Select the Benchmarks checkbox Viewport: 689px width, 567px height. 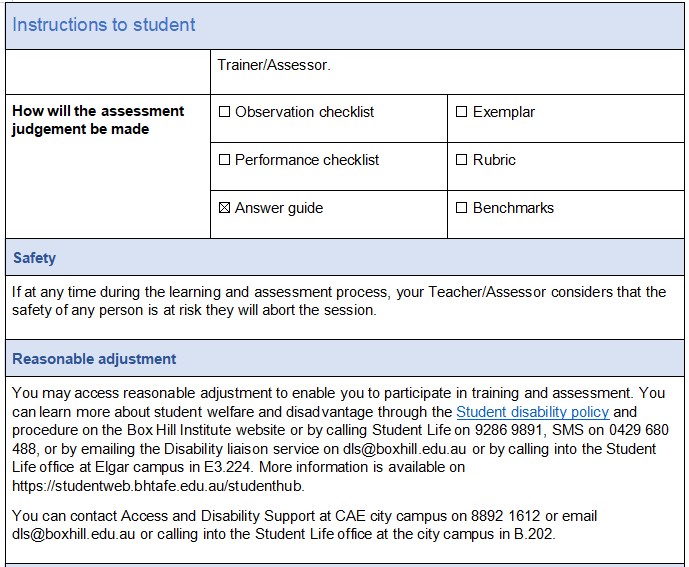pyautogui.click(x=462, y=208)
